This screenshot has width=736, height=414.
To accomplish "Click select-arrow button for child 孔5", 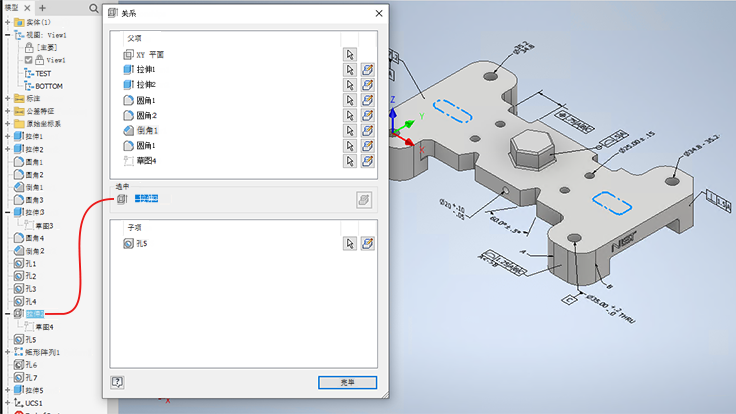I will [x=350, y=243].
